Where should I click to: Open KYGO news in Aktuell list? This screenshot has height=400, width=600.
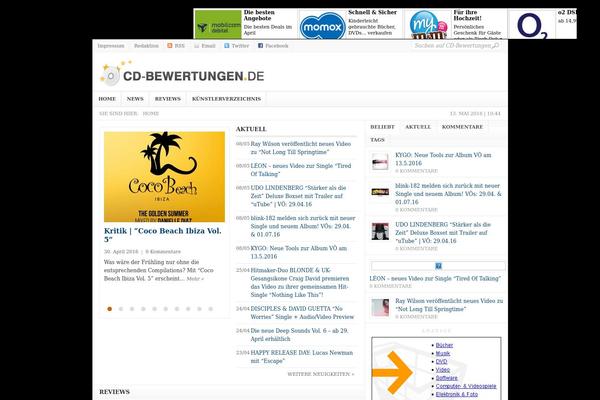(x=299, y=252)
